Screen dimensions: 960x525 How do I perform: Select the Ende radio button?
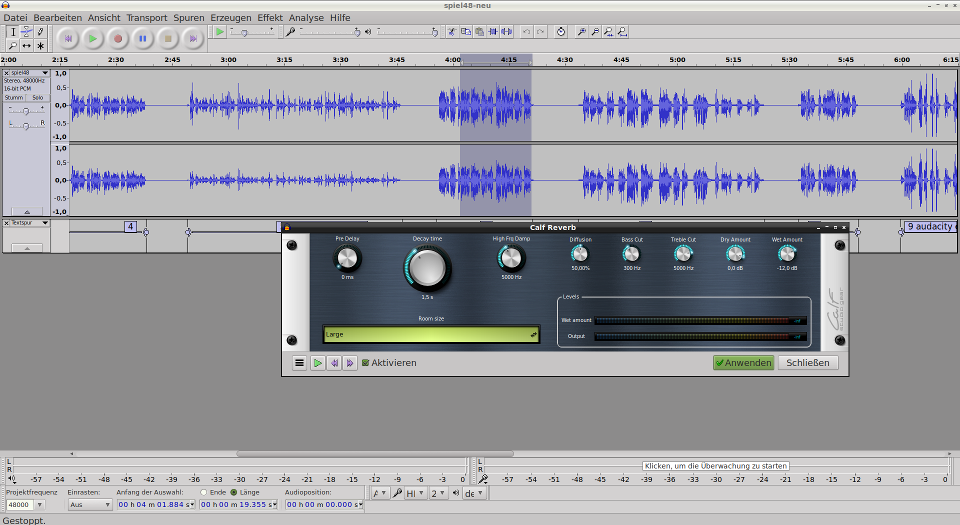[204, 492]
